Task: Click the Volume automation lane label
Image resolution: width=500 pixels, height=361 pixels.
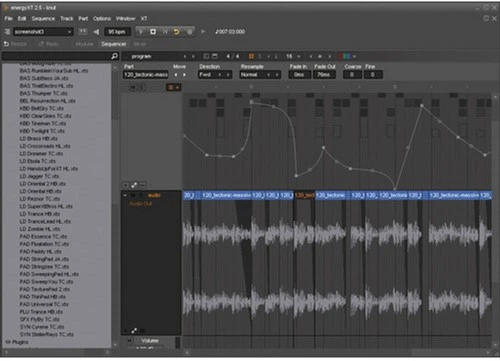Action: [x=150, y=341]
